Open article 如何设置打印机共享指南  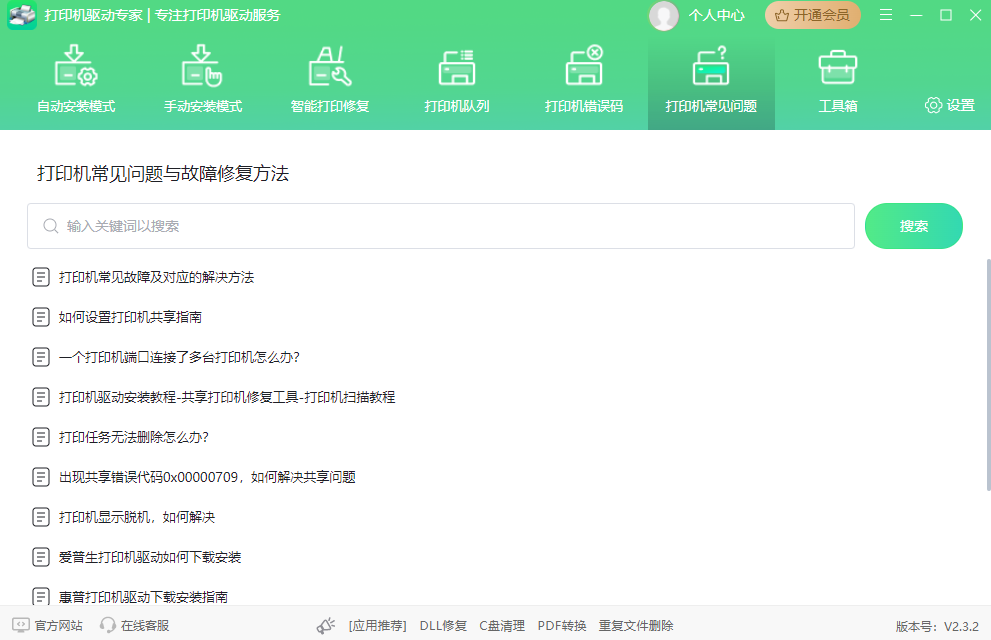(130, 317)
